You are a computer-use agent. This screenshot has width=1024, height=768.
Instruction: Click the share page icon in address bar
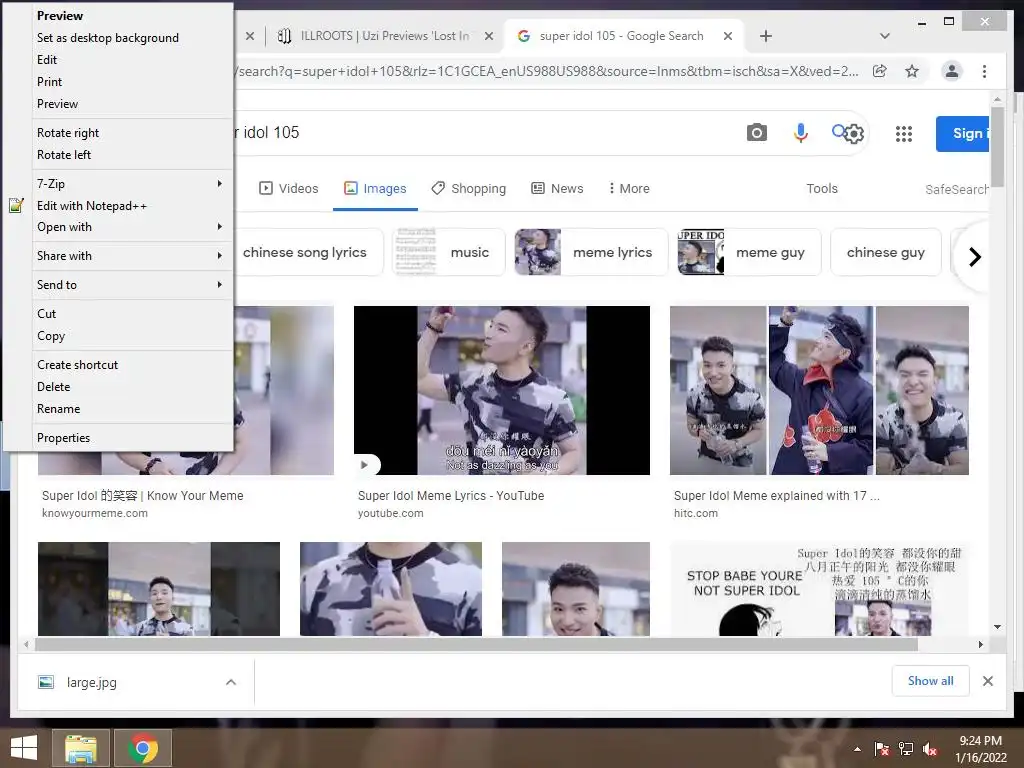click(x=880, y=71)
